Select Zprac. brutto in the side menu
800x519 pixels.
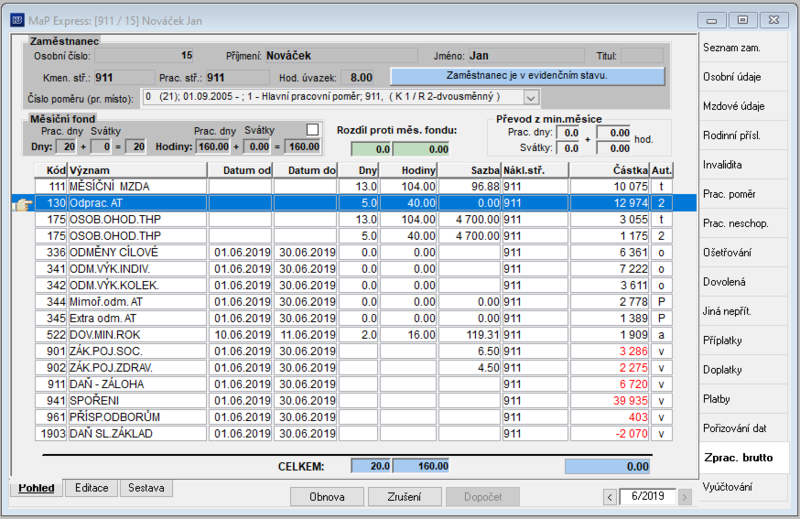743,458
